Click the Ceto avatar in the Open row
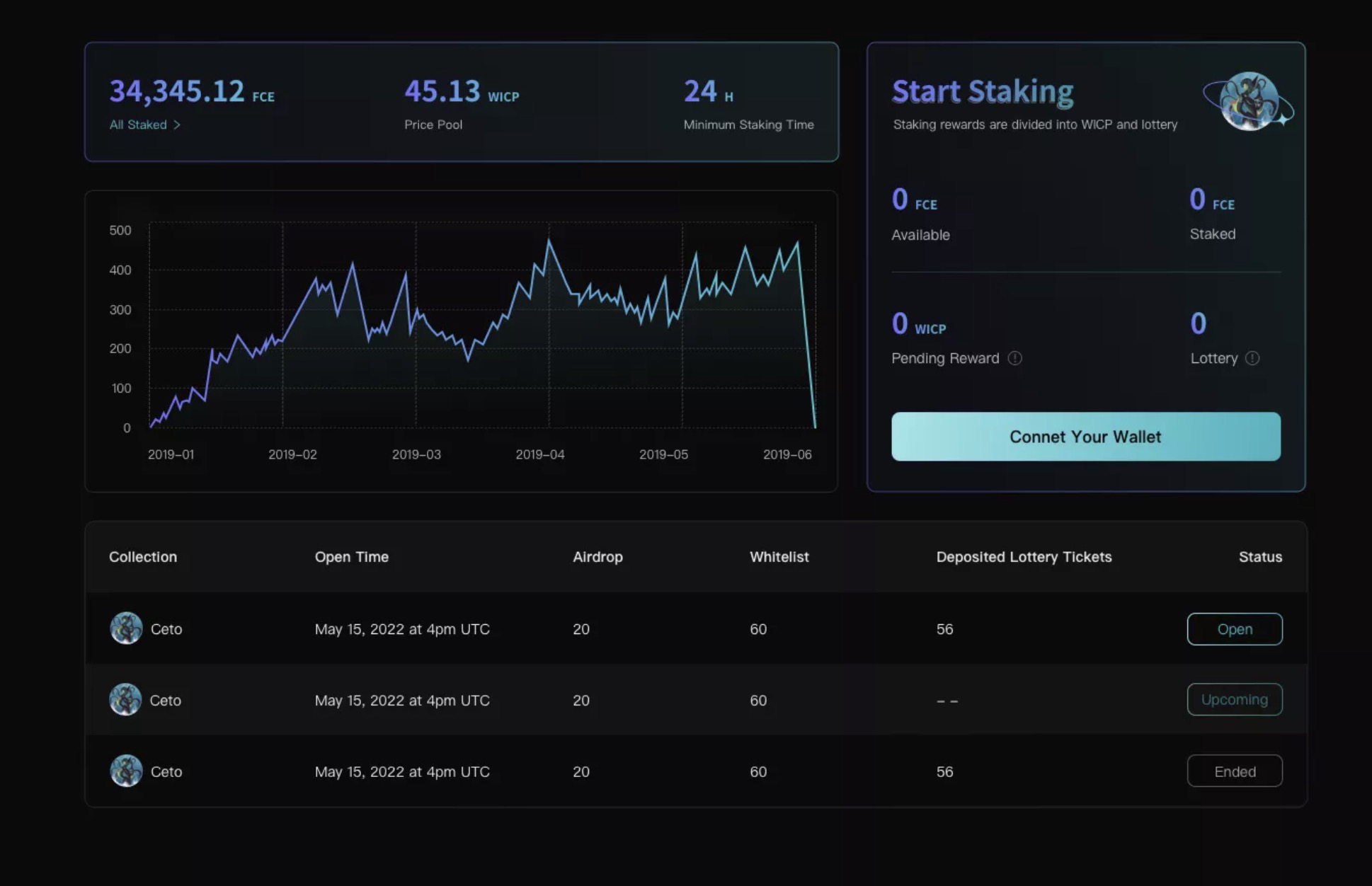Image resolution: width=1372 pixels, height=886 pixels. [126, 628]
